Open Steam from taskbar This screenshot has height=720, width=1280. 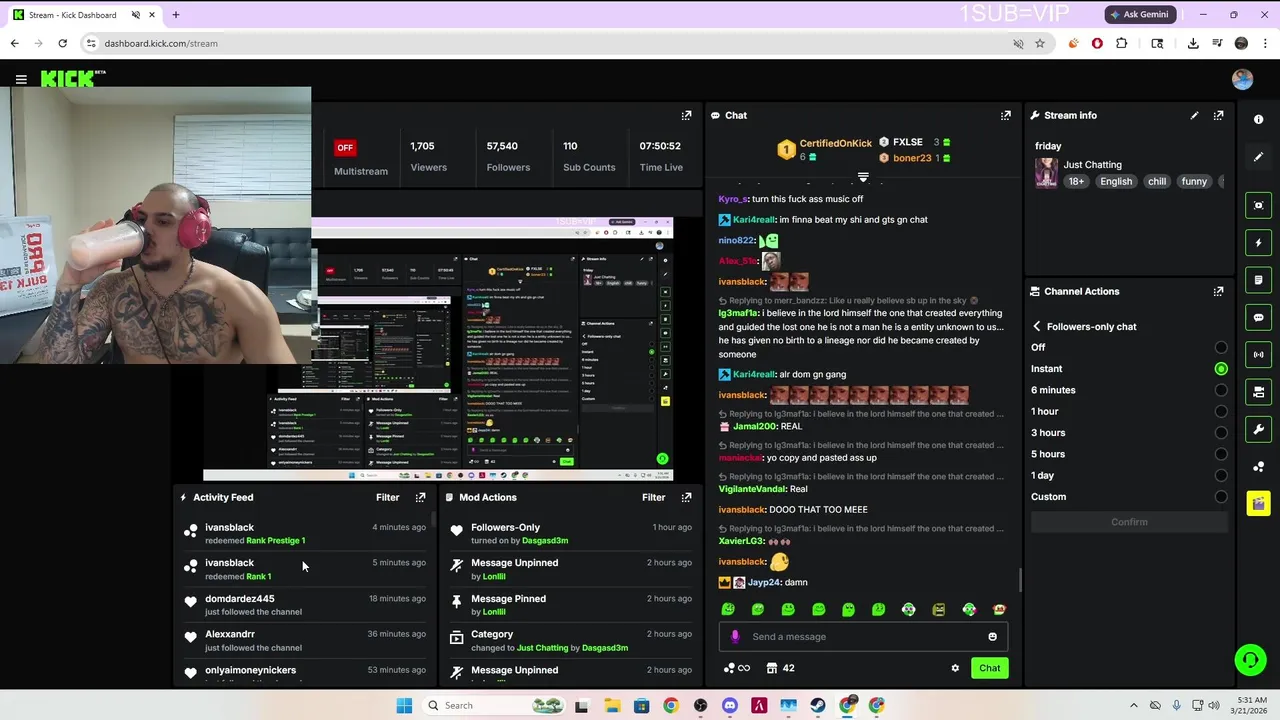818,705
